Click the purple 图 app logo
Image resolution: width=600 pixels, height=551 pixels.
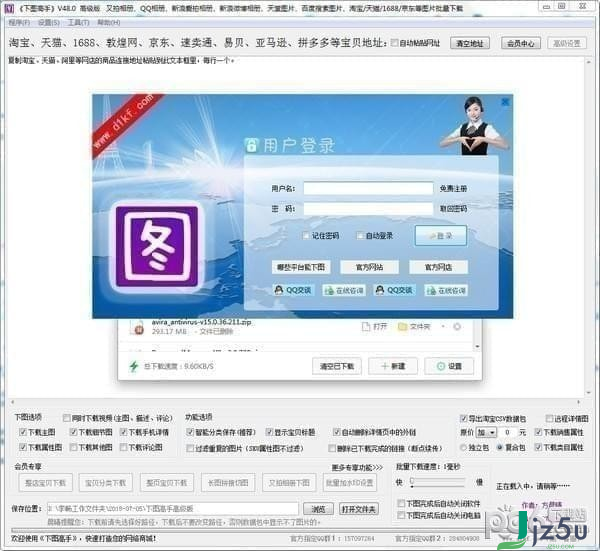point(157,246)
